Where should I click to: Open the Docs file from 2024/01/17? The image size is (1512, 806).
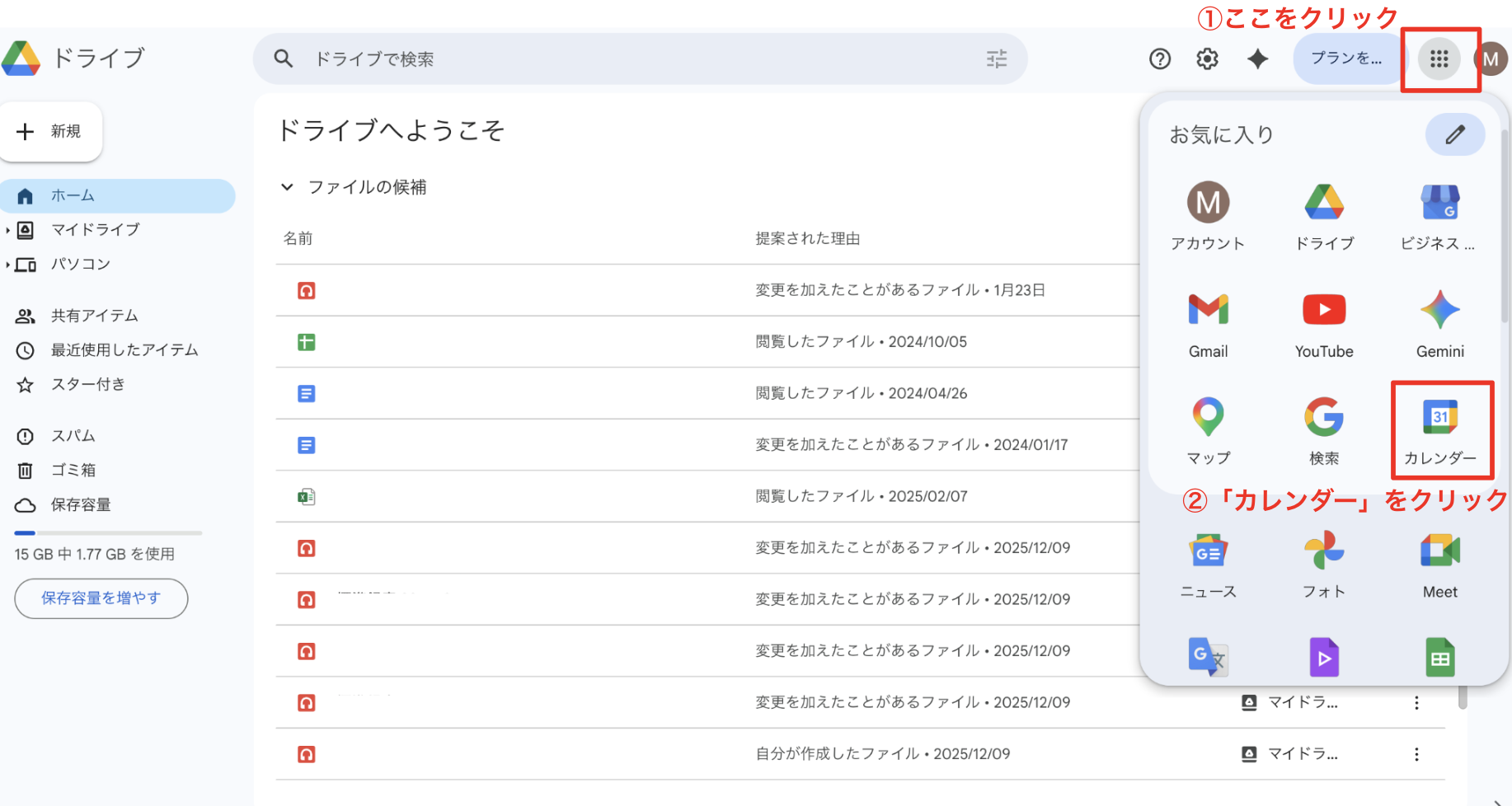(x=707, y=445)
